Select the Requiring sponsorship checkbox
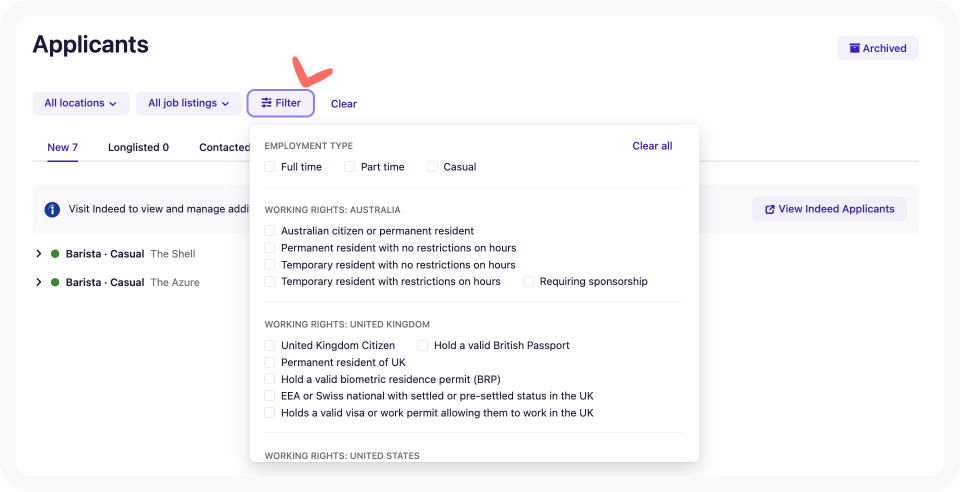 tap(528, 281)
